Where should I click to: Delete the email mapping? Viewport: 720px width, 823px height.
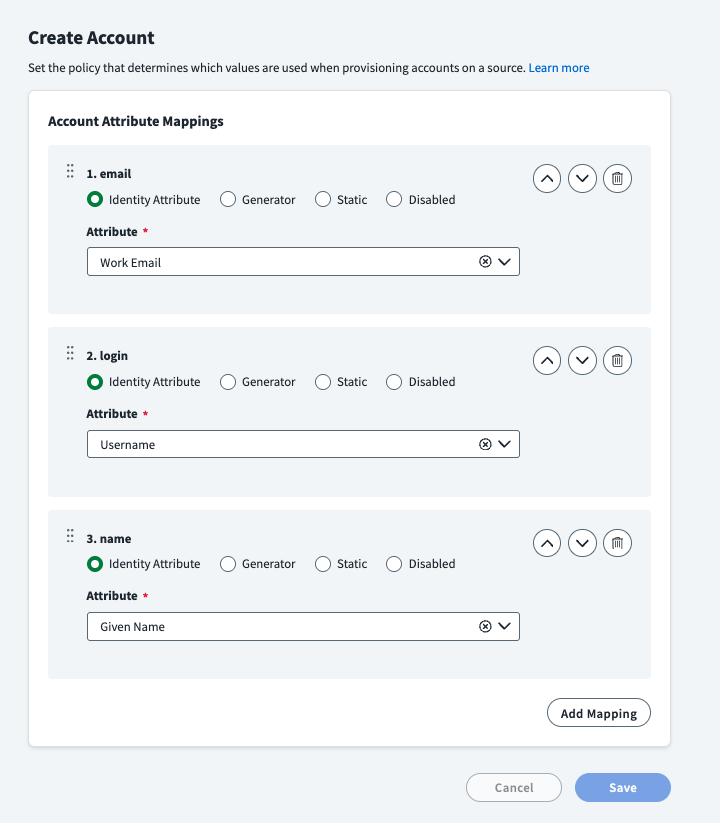pyautogui.click(x=618, y=179)
